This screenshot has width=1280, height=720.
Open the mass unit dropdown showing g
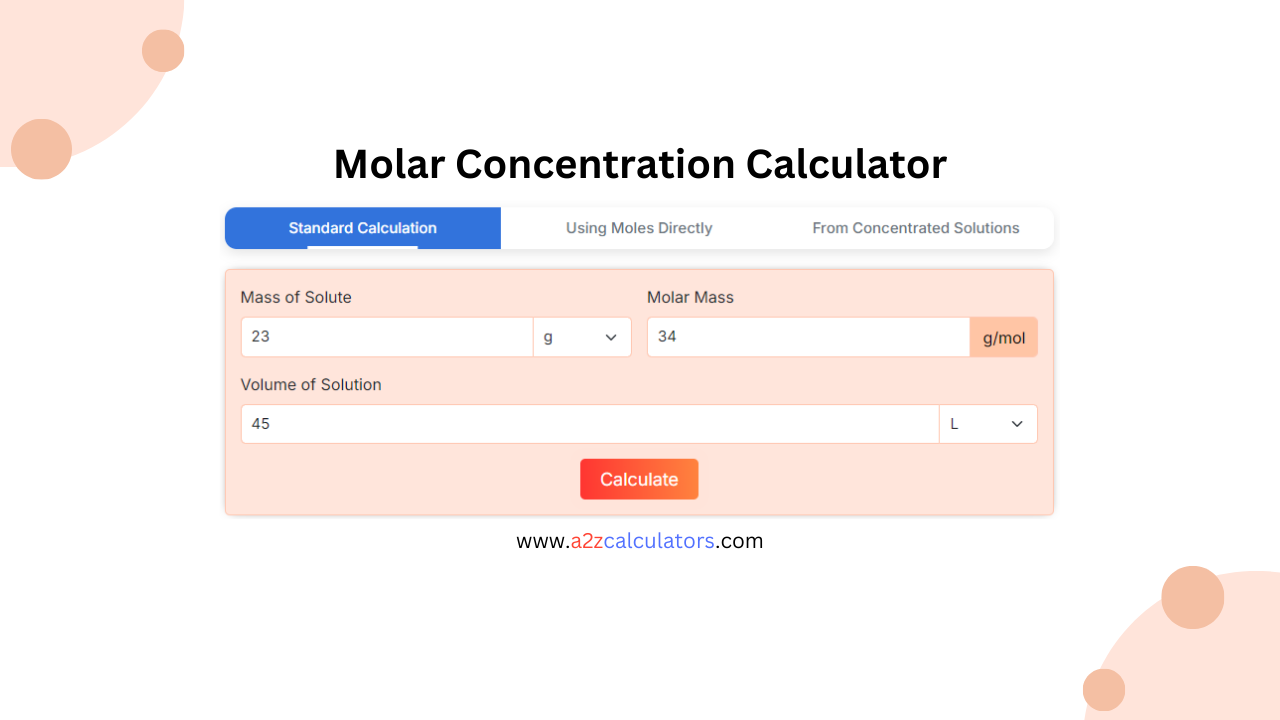(582, 337)
